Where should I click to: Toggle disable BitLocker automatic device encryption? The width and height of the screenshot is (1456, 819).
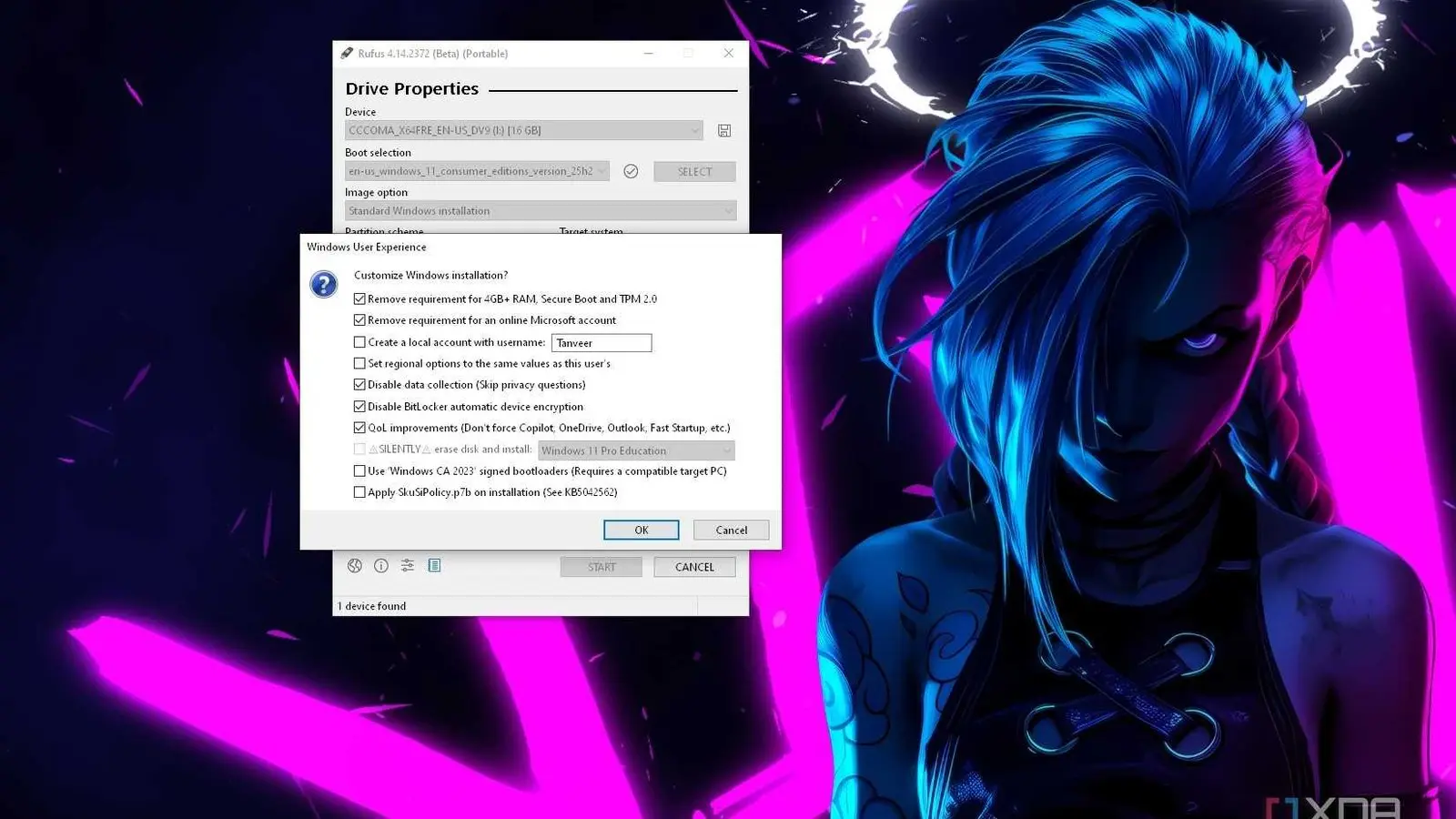pos(359,407)
